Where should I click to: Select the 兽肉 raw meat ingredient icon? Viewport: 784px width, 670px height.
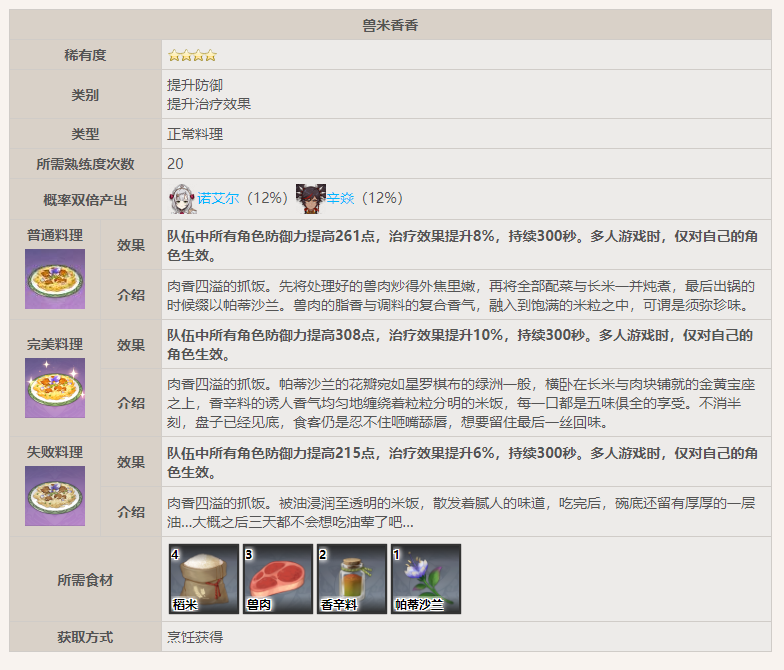click(278, 579)
